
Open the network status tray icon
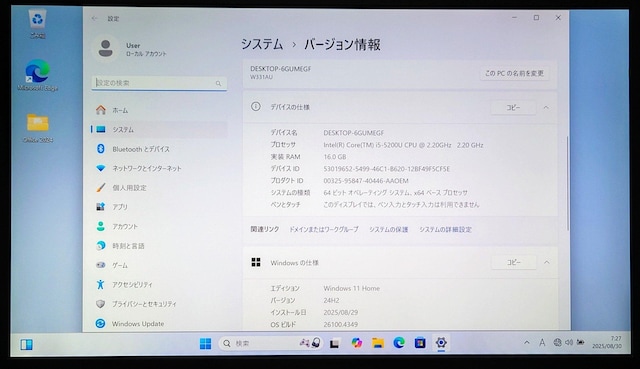[x=557, y=342]
